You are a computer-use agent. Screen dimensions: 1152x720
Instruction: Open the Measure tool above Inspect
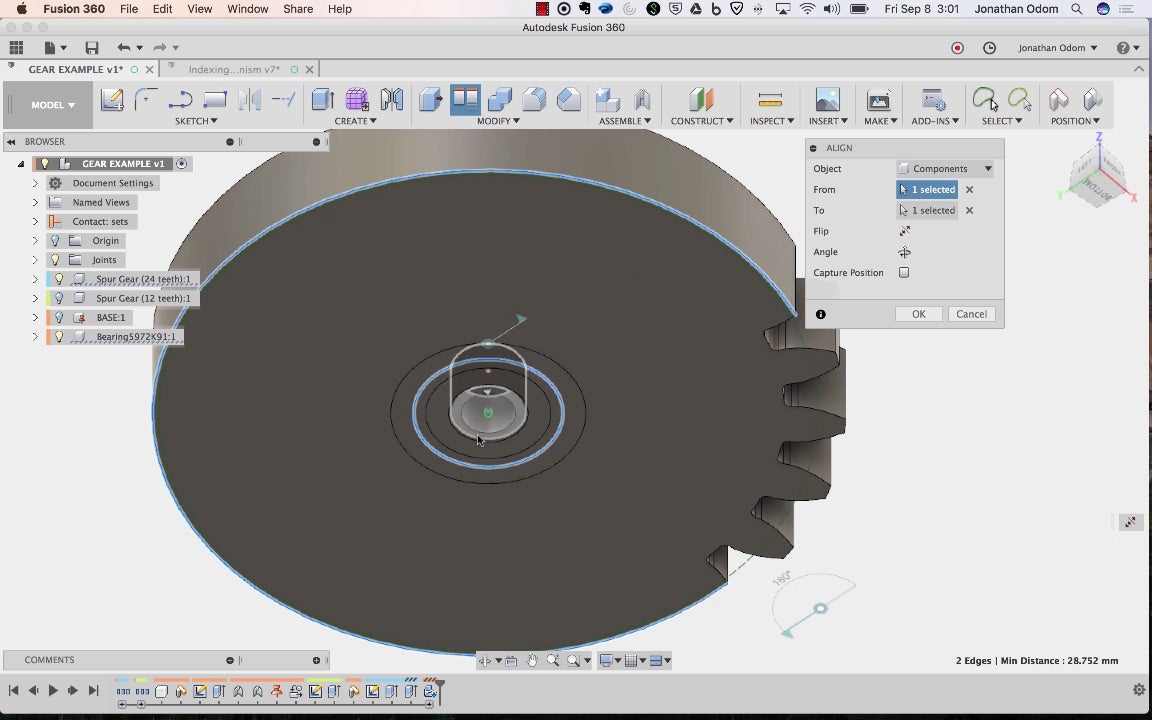click(x=770, y=100)
